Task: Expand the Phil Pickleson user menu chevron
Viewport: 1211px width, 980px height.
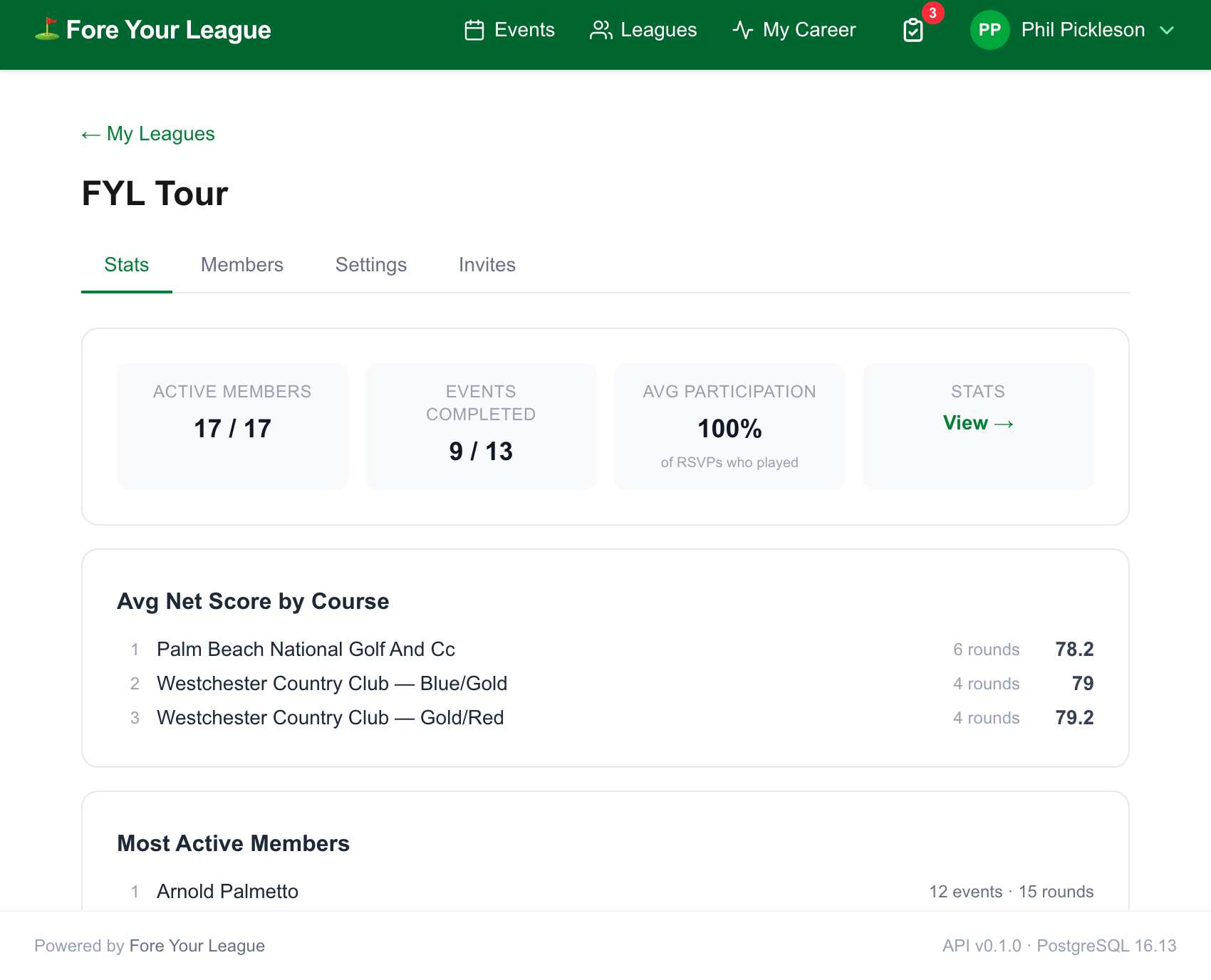Action: pos(1167,30)
